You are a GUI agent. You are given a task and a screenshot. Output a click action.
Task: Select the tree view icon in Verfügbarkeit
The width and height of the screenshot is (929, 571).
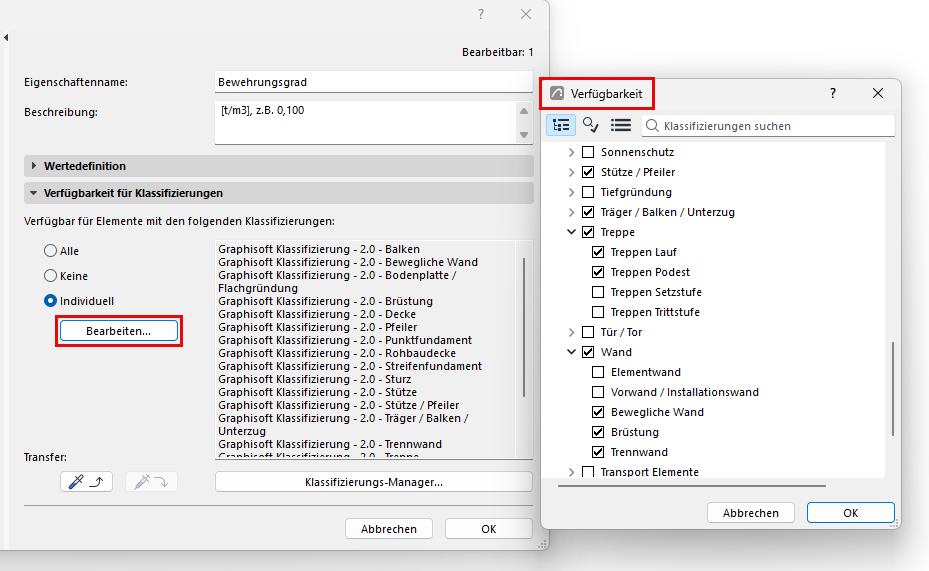tap(560, 125)
